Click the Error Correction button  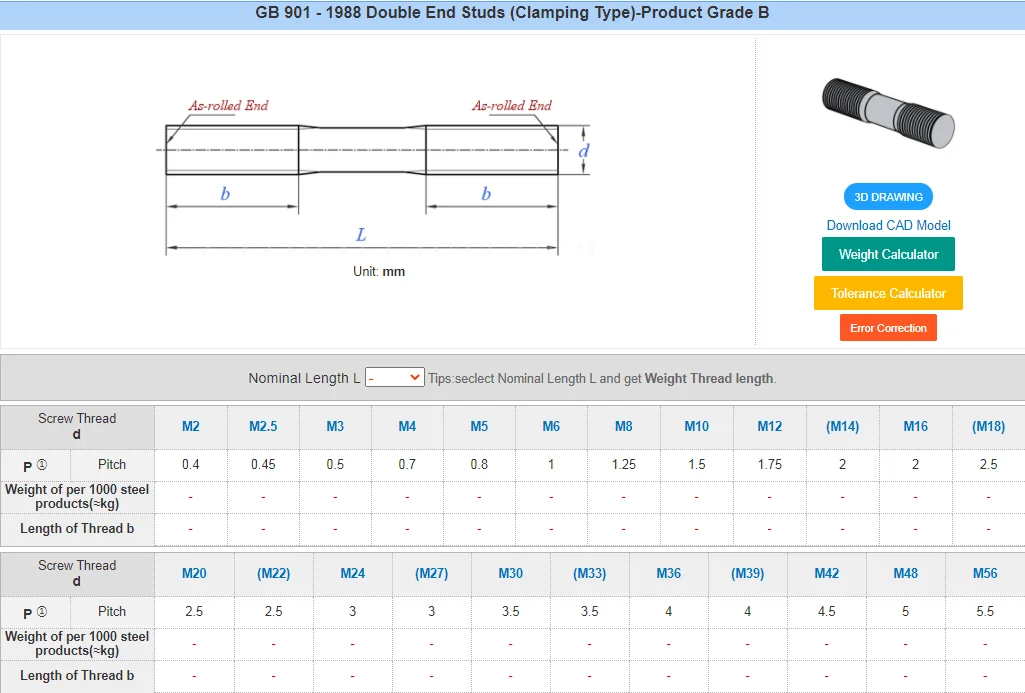click(x=887, y=327)
